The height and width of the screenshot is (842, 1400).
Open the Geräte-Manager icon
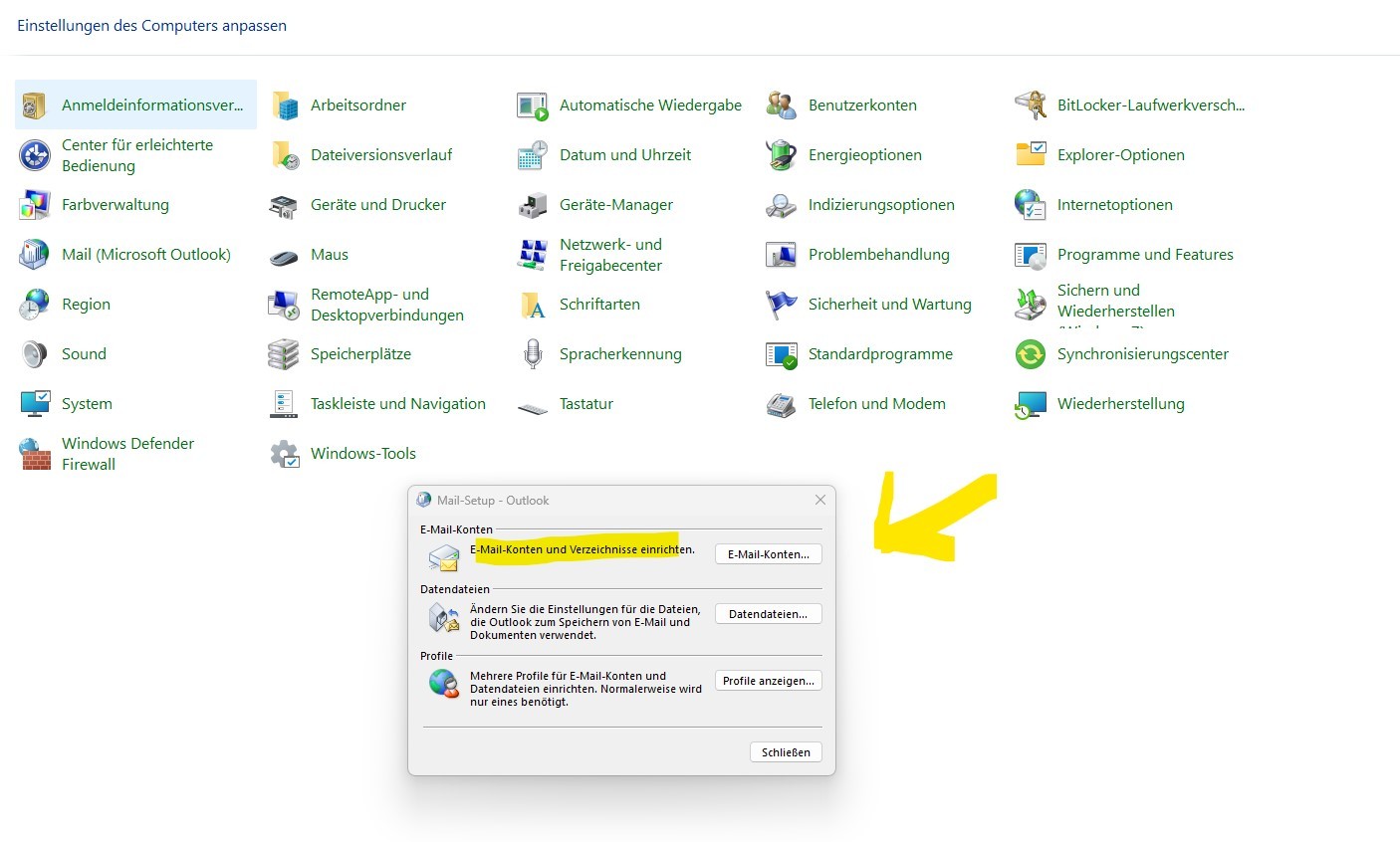click(532, 205)
